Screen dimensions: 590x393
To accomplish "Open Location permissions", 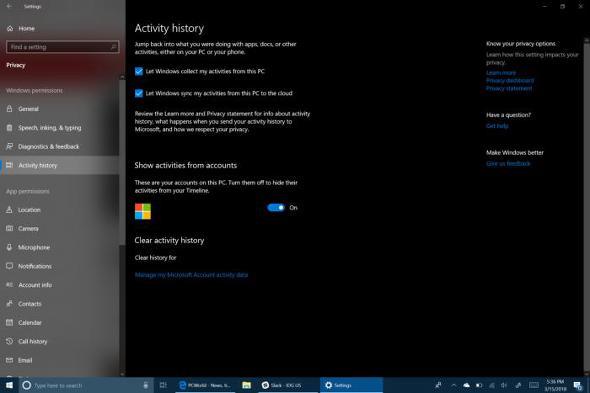I will 60,210.
